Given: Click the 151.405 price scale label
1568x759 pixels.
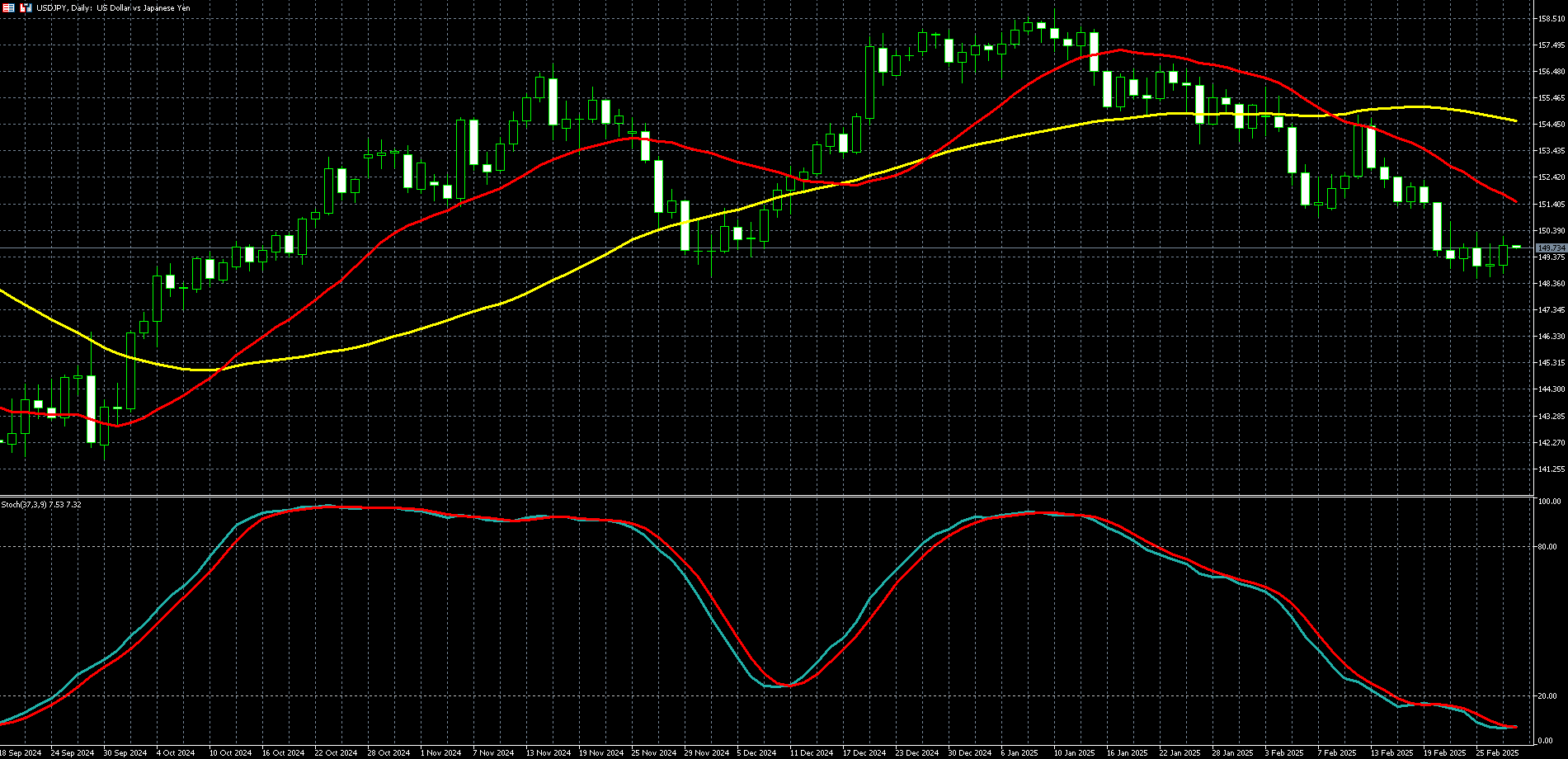Looking at the screenshot, I should [x=1552, y=205].
